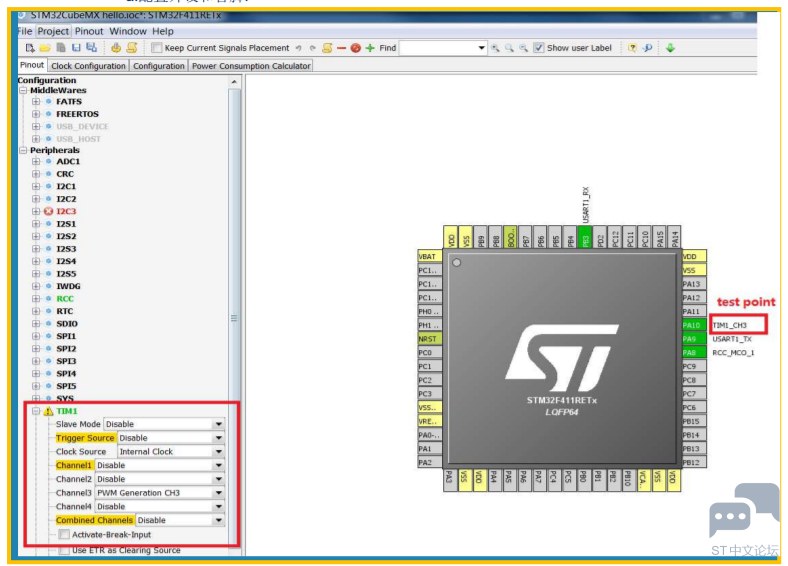Open the File menu
The width and height of the screenshot is (788, 566).
(x=25, y=31)
